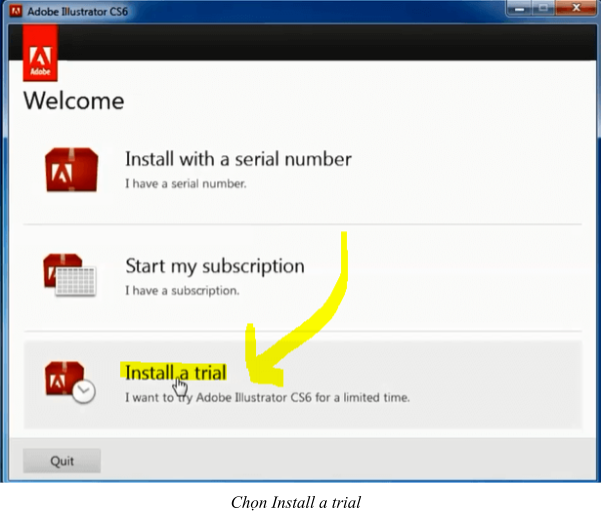Click the Welcome heading text
This screenshot has width=601, height=514.
[x=74, y=101]
